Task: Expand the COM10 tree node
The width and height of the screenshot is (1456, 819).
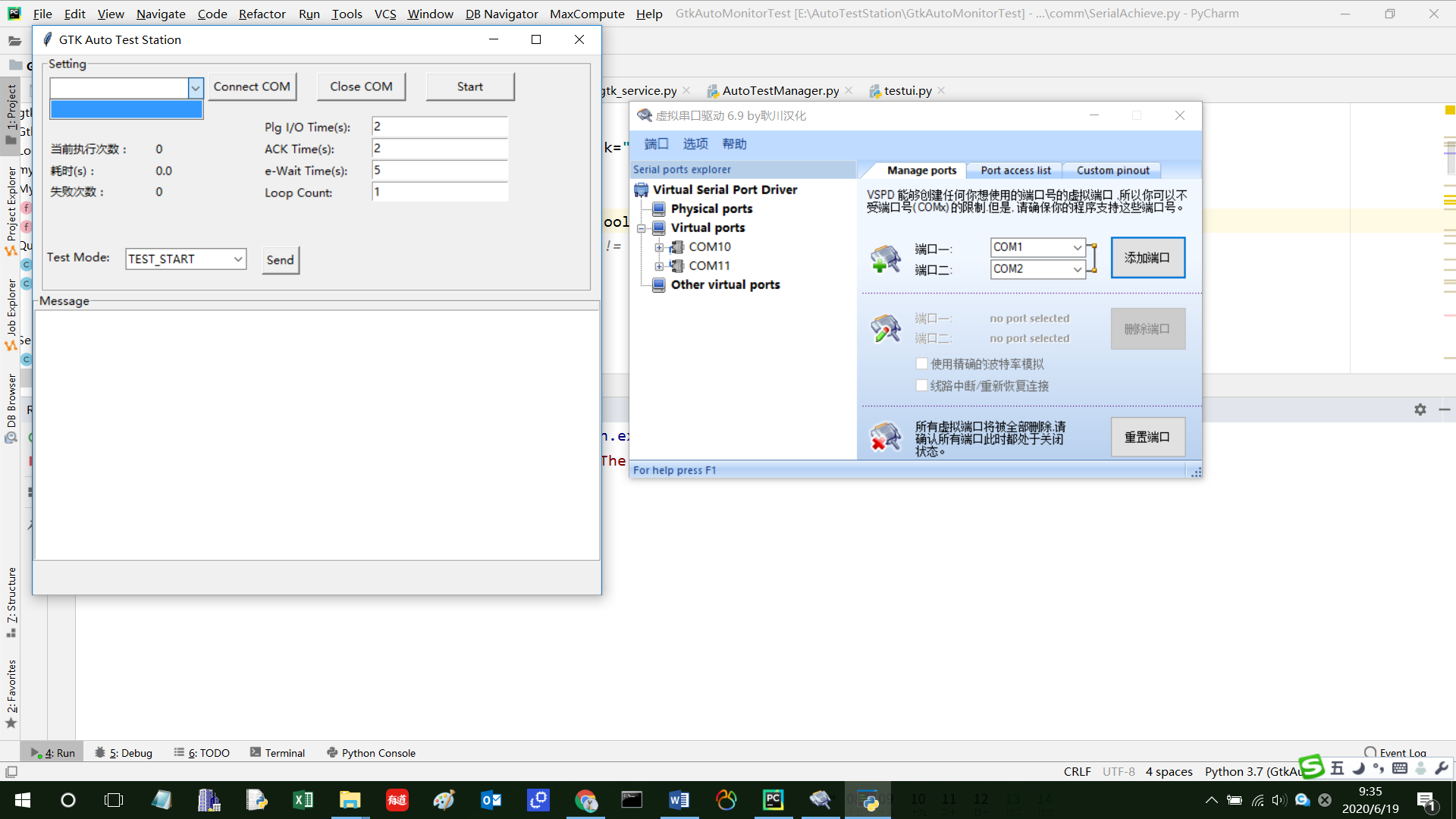Action: (x=659, y=247)
